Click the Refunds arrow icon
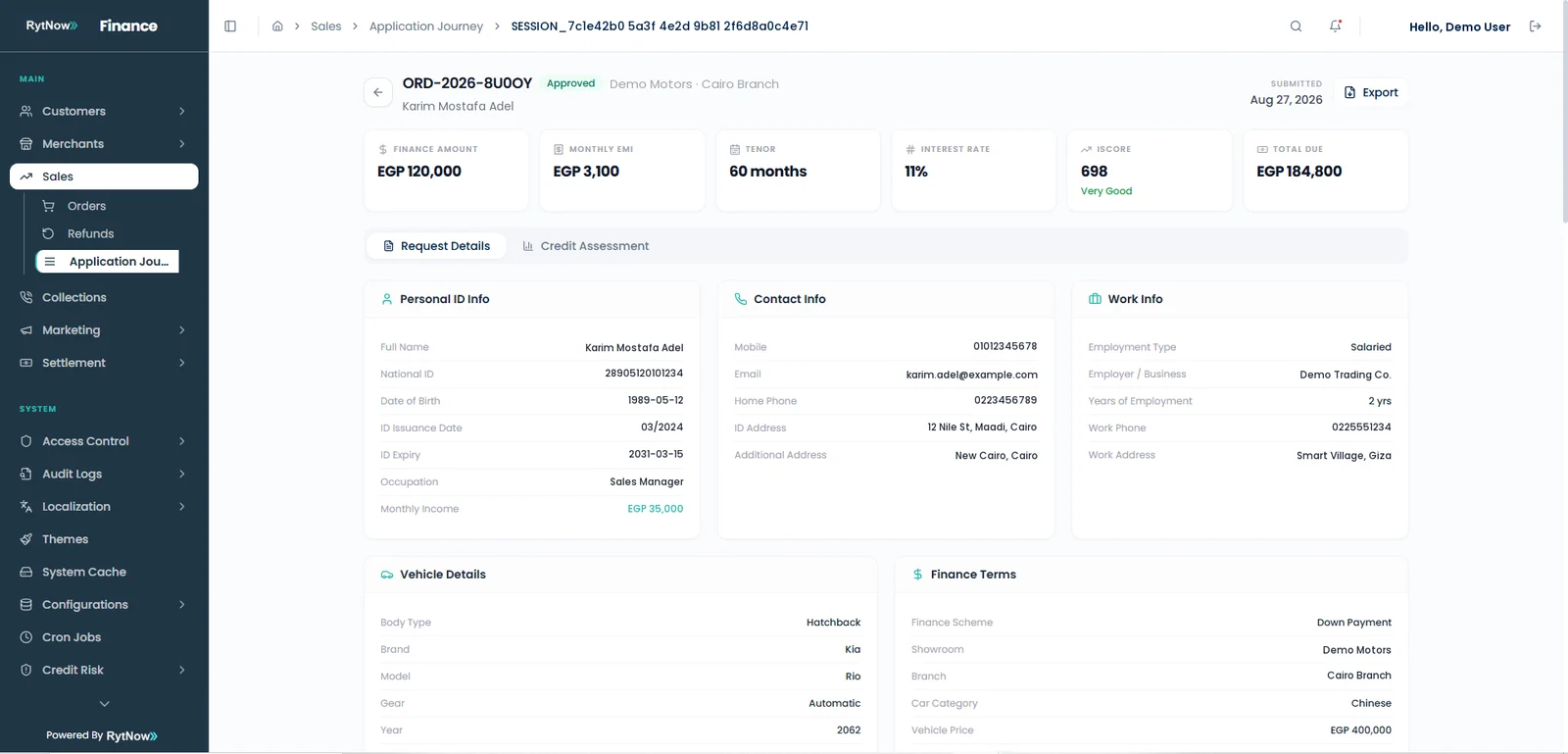This screenshot has width=1568, height=754. coord(48,233)
